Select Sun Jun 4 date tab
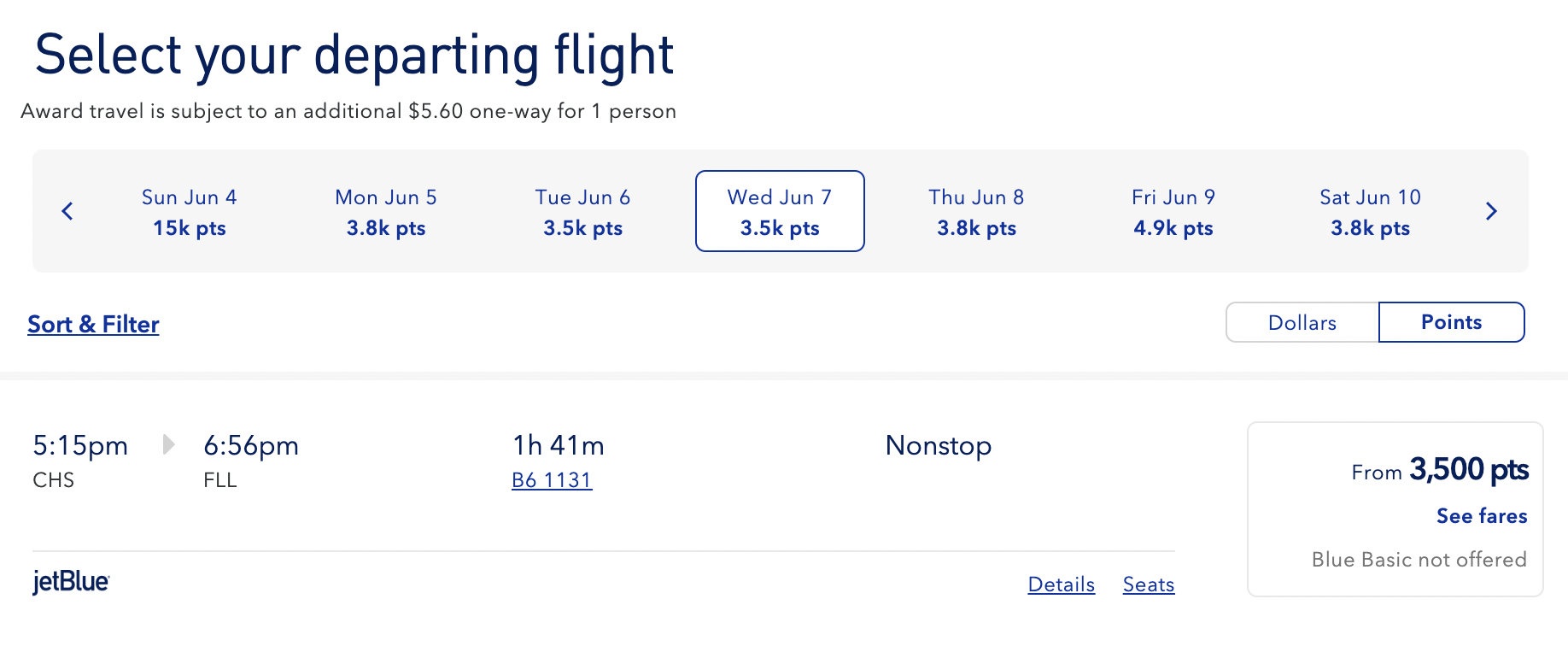This screenshot has width=1568, height=646. (190, 212)
